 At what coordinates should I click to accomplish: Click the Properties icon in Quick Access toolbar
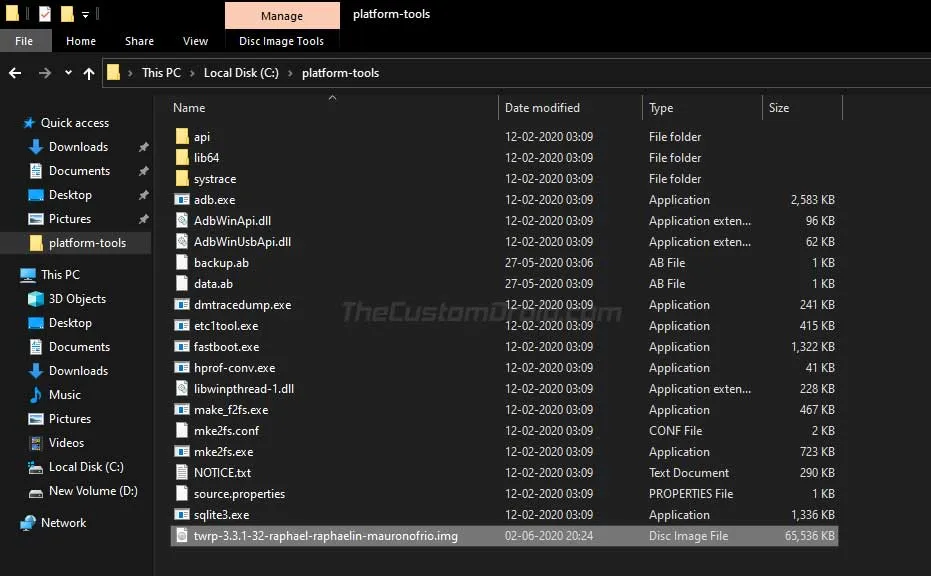click(x=43, y=13)
